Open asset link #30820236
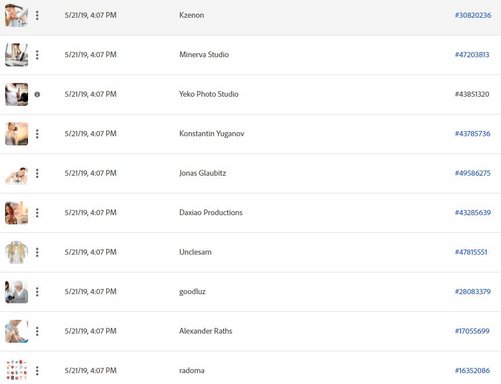Image resolution: width=501 pixels, height=384 pixels. 473,15
